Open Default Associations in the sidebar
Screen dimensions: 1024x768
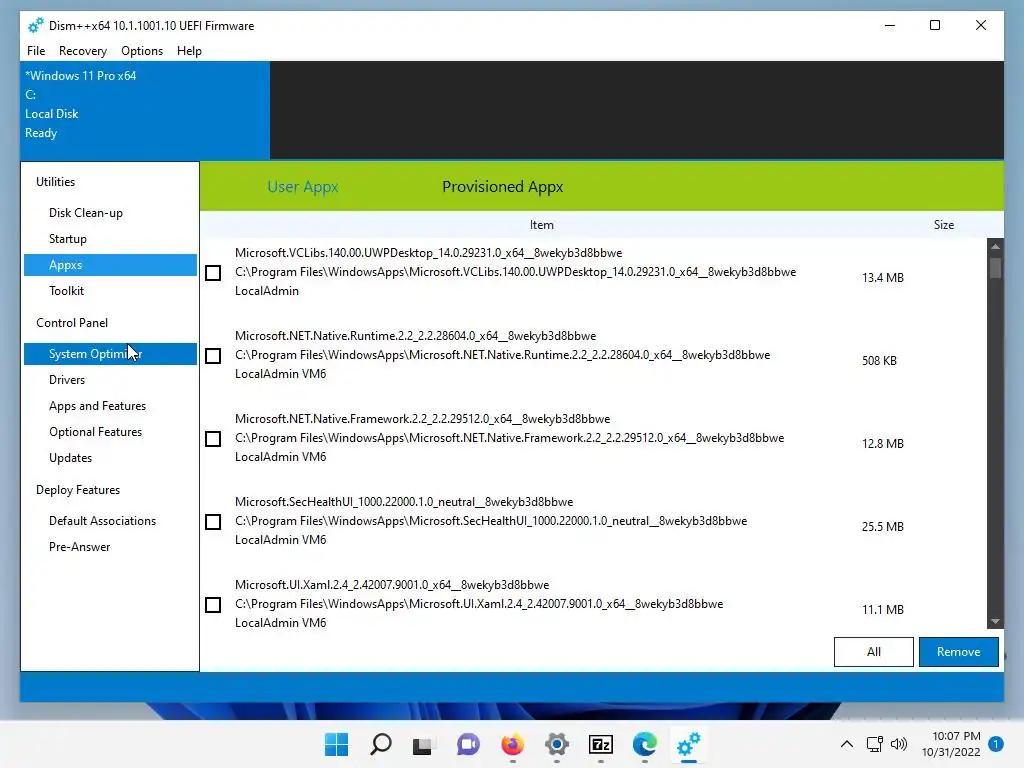pos(110,521)
